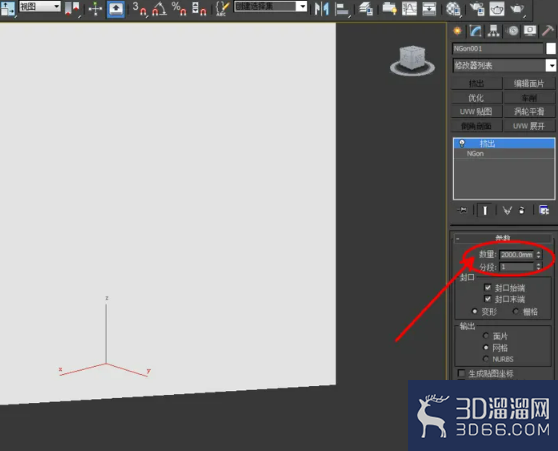Click the 数量 spinner arrows

[x=538, y=255]
